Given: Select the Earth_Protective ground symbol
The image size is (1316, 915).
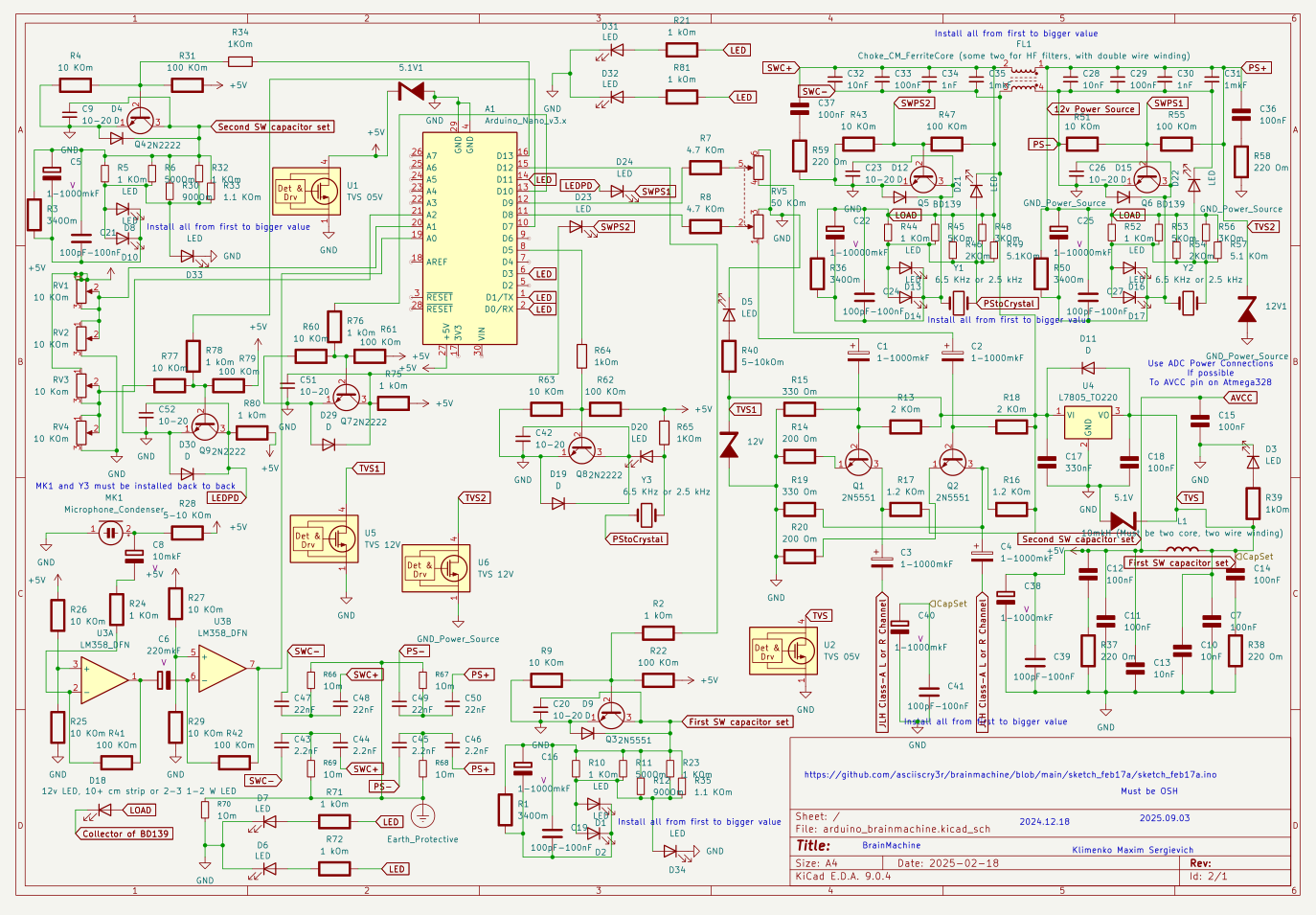Looking at the screenshot, I should (x=422, y=817).
